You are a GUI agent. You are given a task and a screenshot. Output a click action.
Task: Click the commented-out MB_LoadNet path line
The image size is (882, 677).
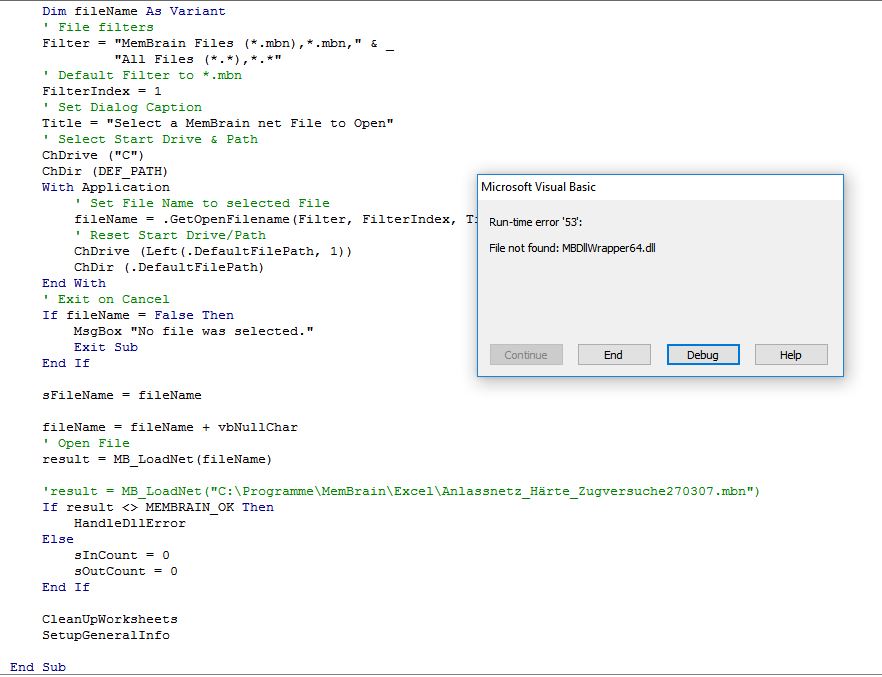[400, 491]
